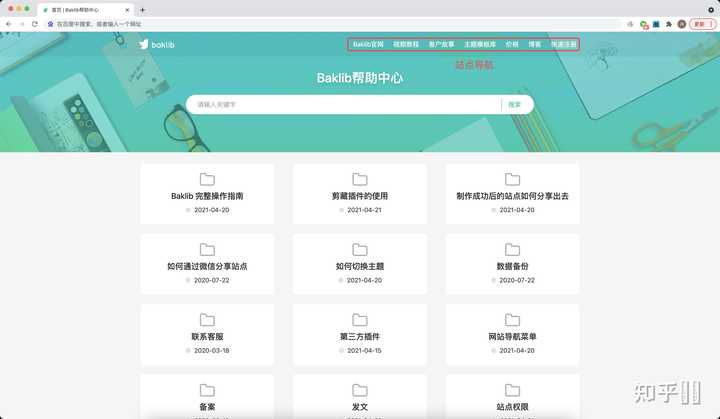
Task: Click the folder icon above 站点权限
Action: pos(512,390)
